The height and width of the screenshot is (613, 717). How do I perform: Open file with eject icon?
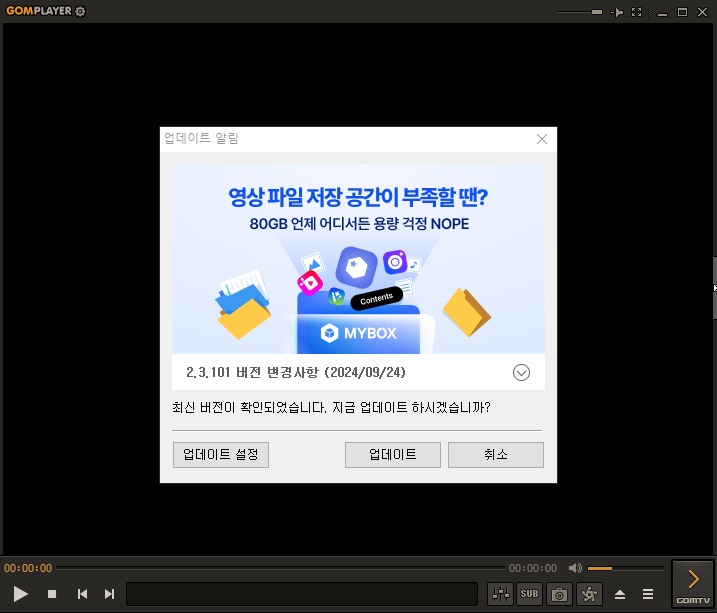click(x=620, y=594)
